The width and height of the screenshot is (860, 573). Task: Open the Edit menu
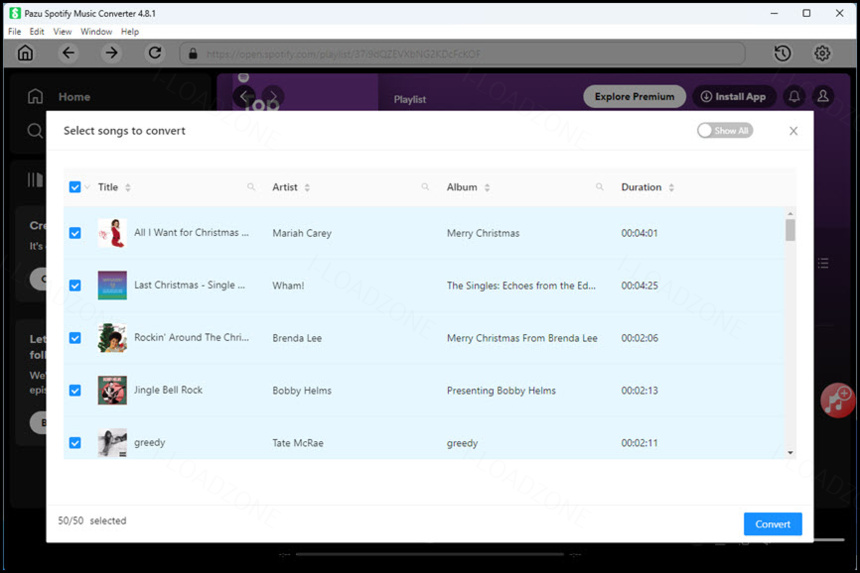click(x=37, y=32)
